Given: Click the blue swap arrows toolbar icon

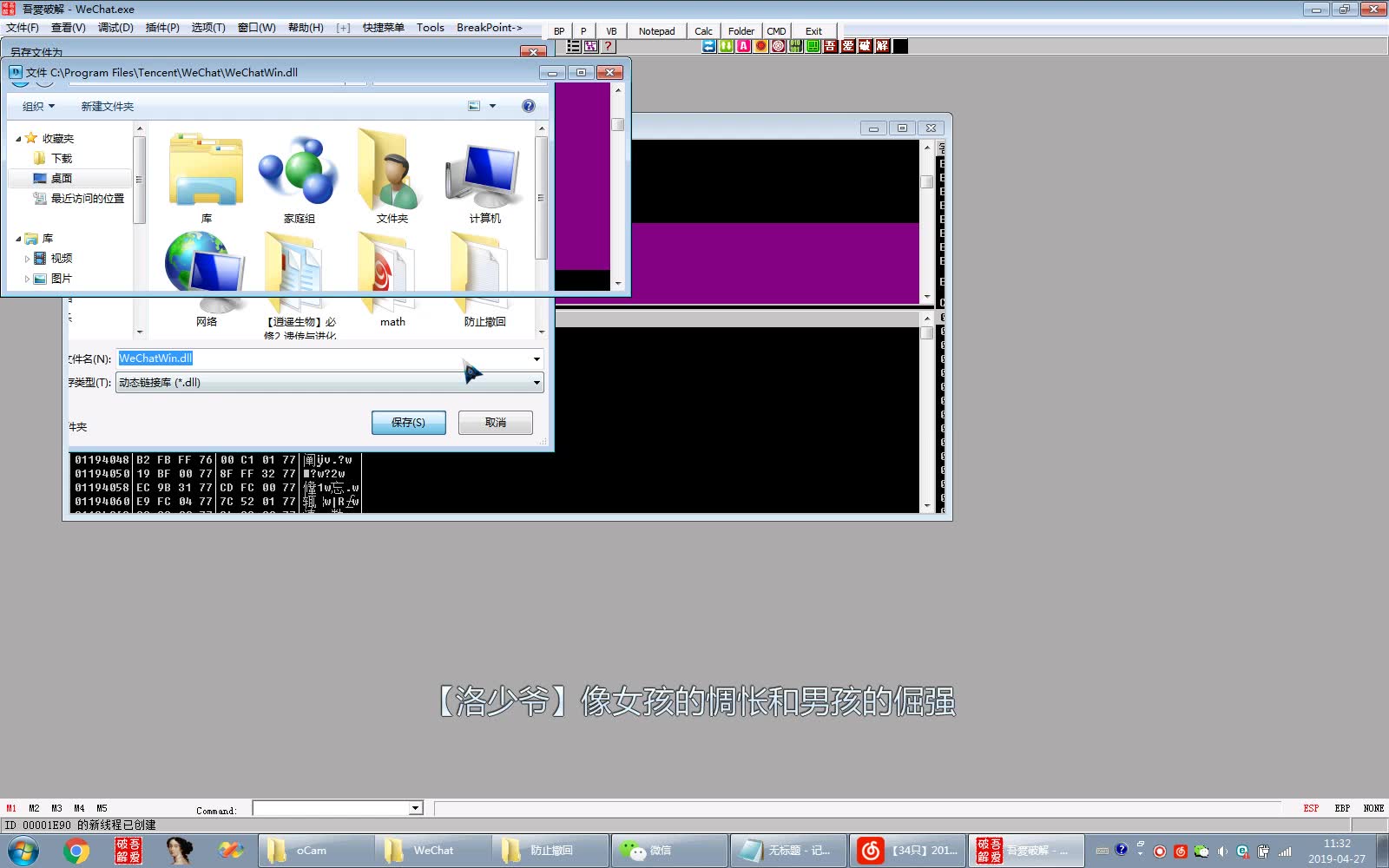Looking at the screenshot, I should (x=709, y=46).
